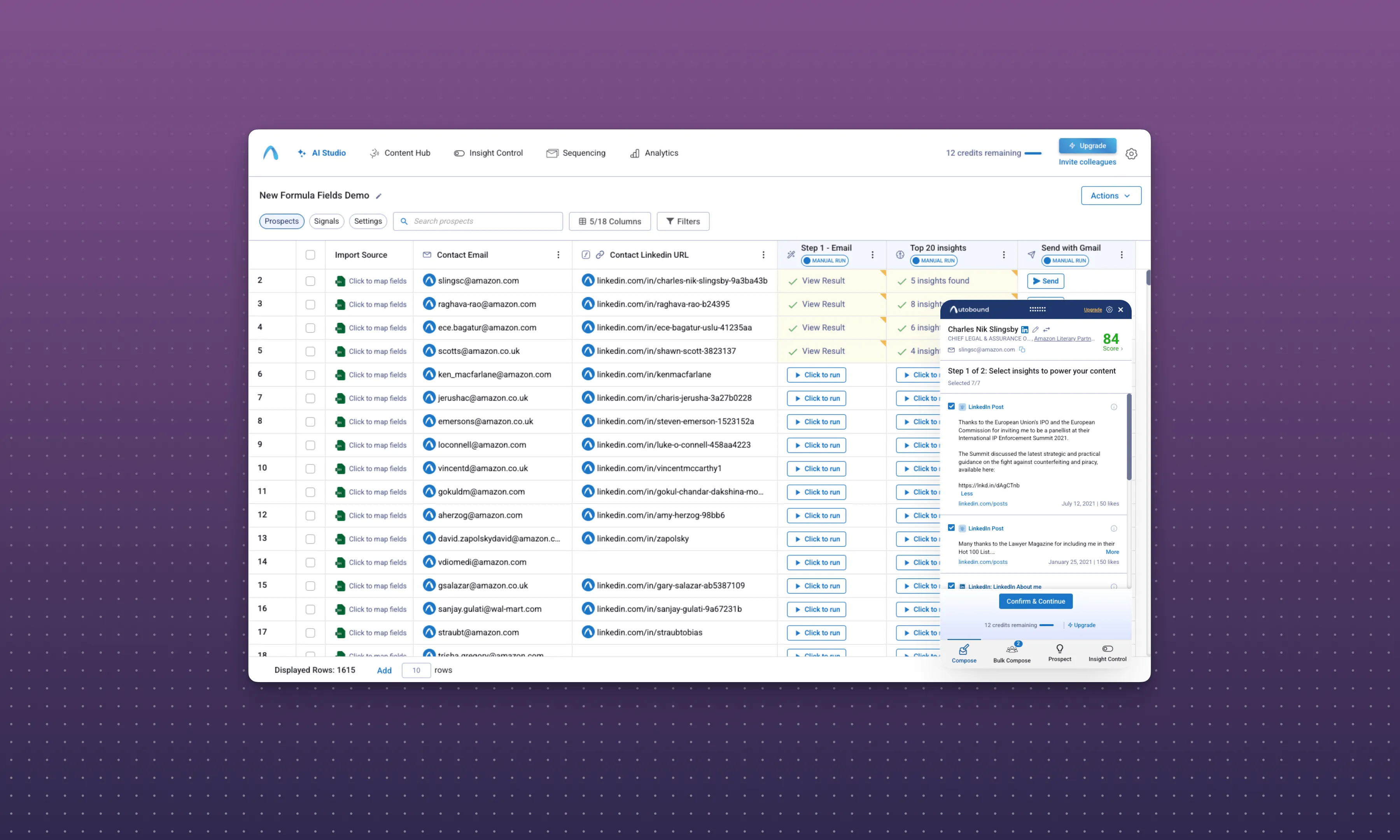Switch to the Settings tab

pos(368,221)
